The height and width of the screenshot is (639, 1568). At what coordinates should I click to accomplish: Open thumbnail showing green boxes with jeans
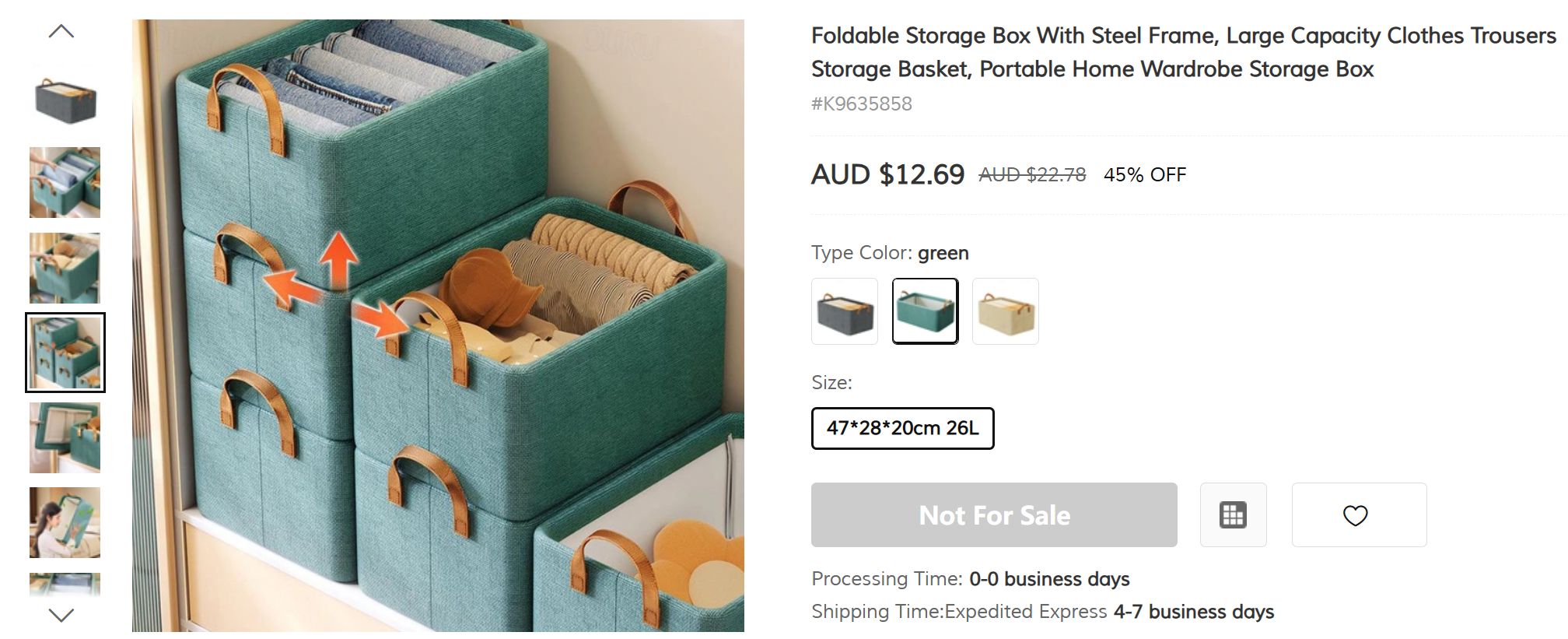(x=65, y=183)
